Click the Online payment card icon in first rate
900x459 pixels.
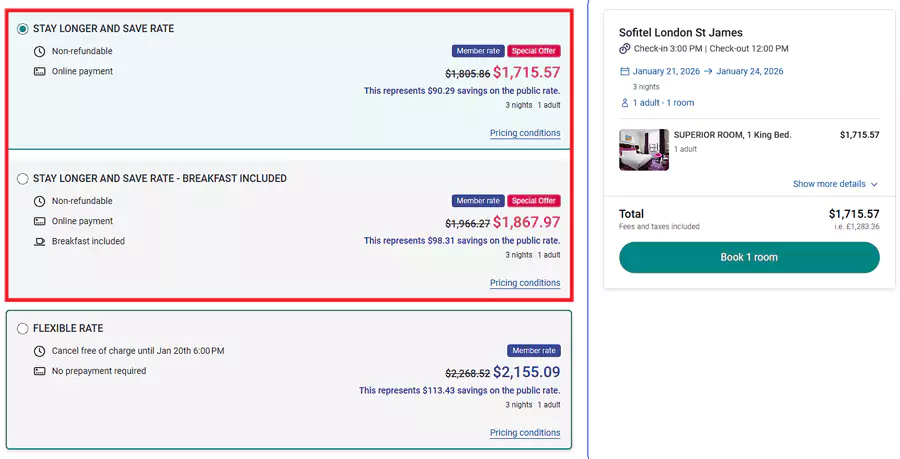click(40, 72)
